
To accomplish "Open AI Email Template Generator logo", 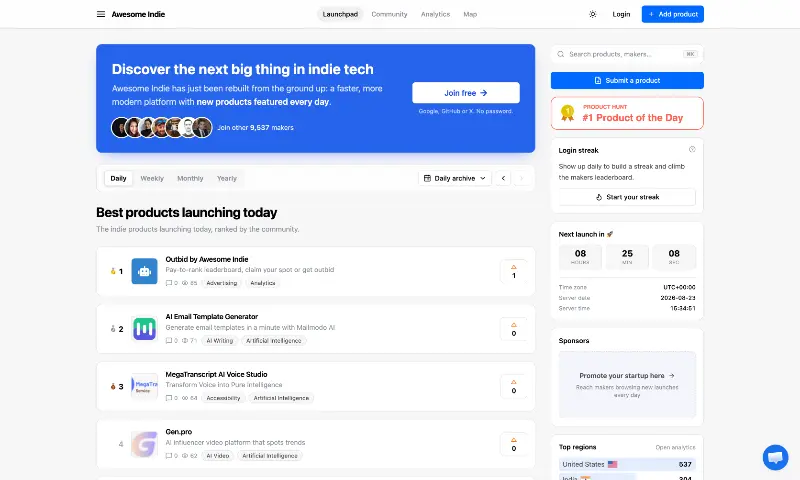I will click(x=144, y=329).
